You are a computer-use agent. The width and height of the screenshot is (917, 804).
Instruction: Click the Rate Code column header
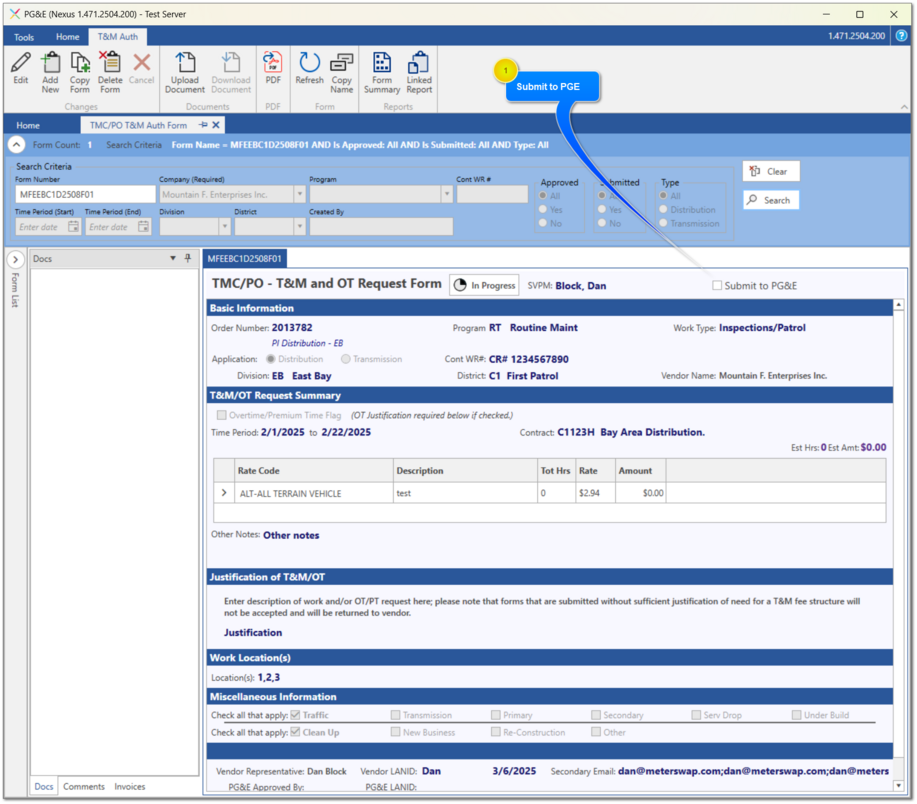[x=313, y=471]
